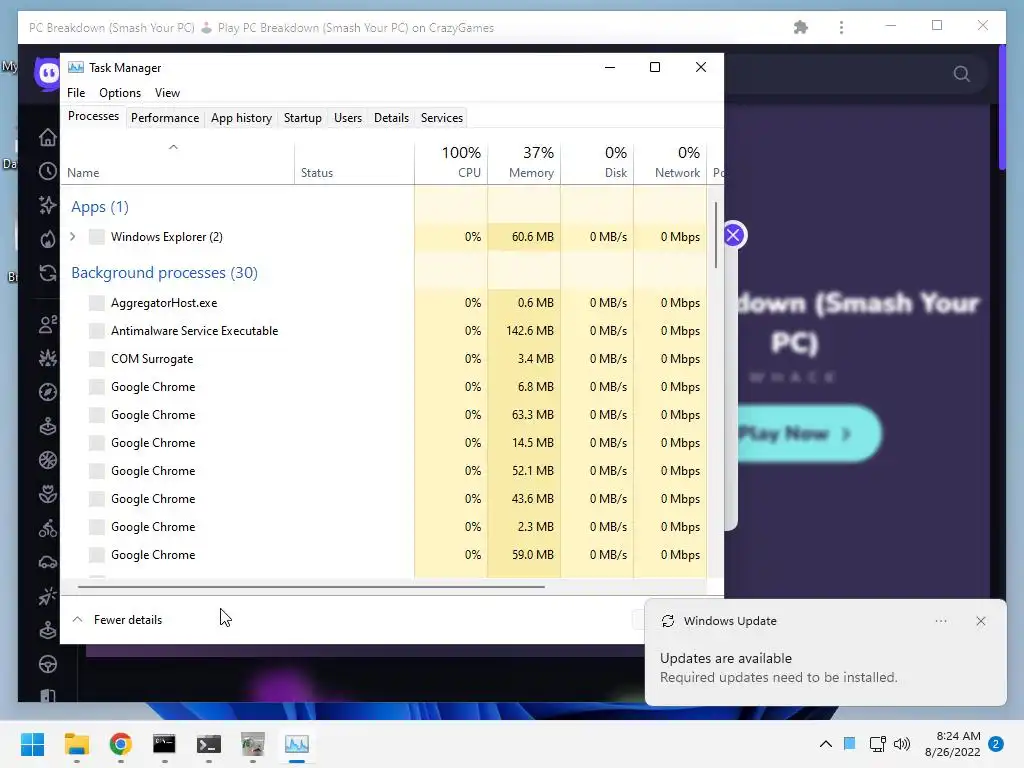This screenshot has width=1024, height=768.
Task: Open the car games sidebar icon
Action: (x=48, y=562)
